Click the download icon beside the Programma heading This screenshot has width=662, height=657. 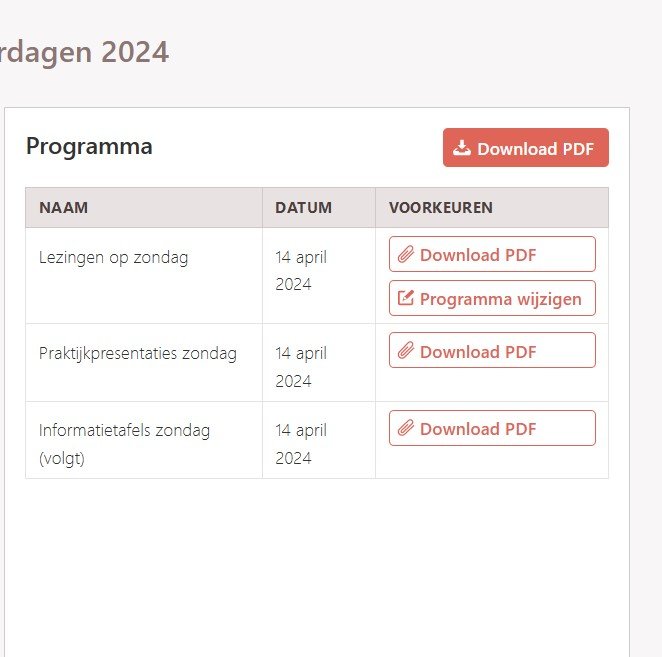tap(462, 148)
